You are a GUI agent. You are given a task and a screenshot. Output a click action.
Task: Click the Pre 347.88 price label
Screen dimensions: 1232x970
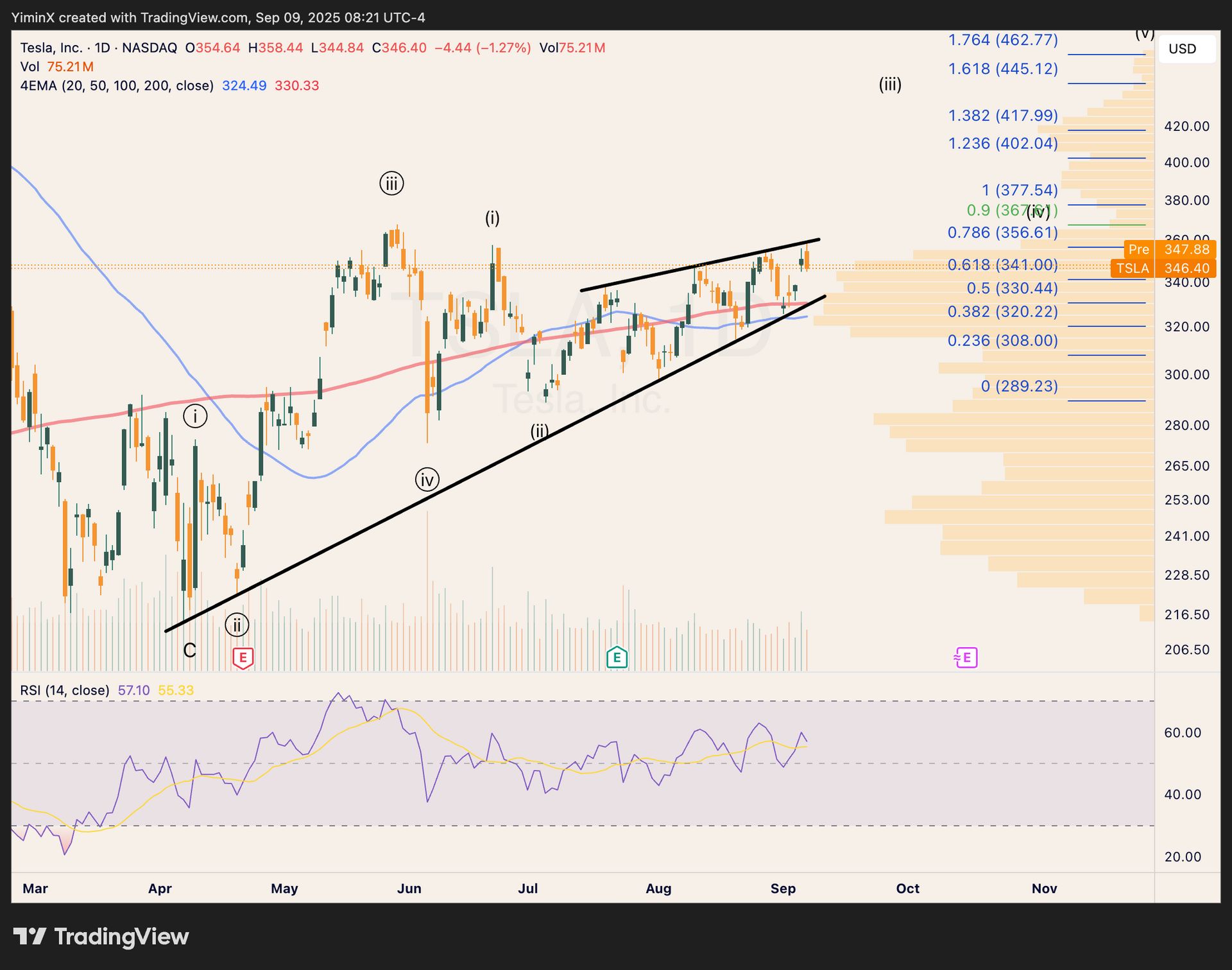(1170, 249)
